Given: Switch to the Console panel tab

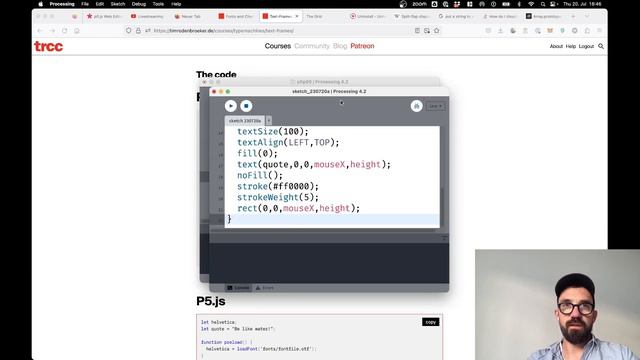Looking at the screenshot, I should point(238,288).
